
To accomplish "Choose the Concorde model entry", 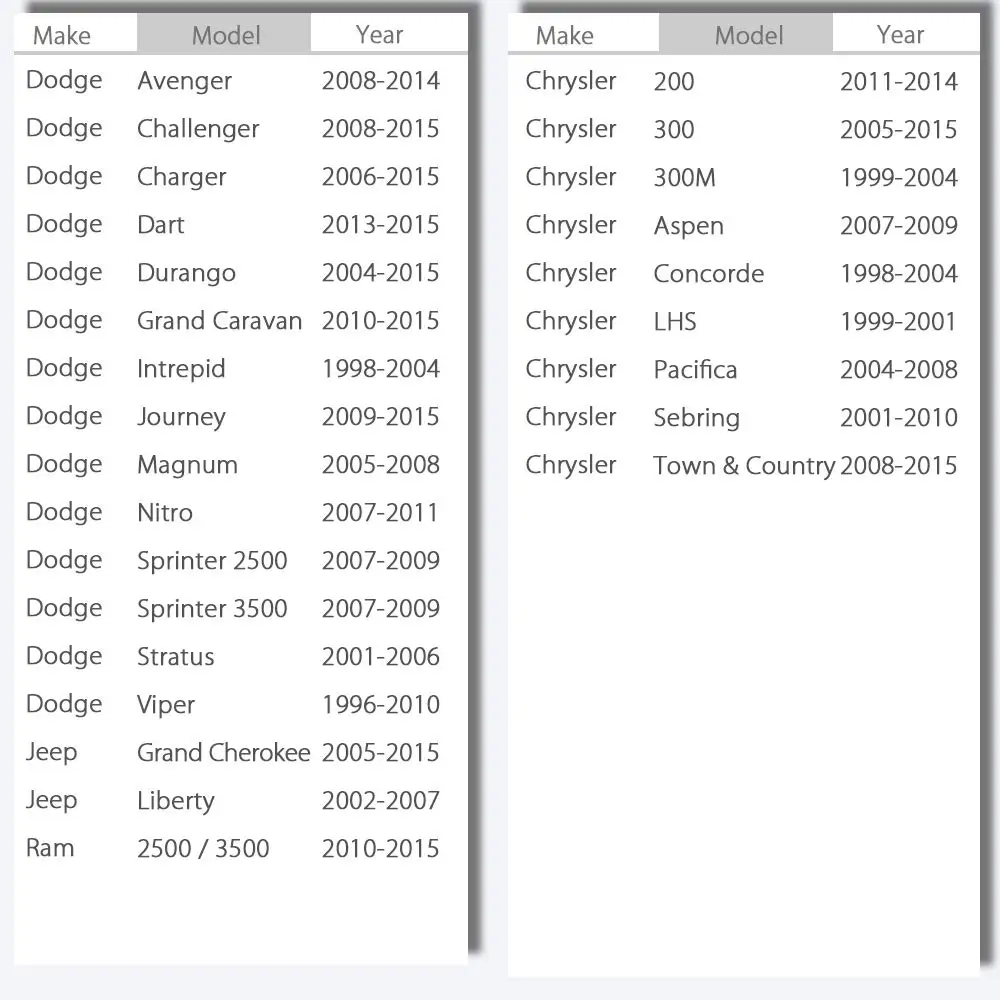I will [708, 273].
